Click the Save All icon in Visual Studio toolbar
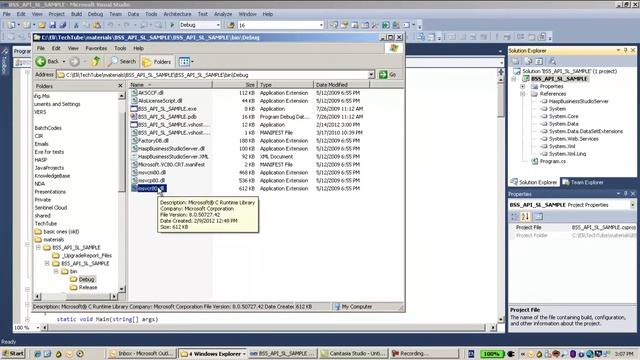Screen dimensions: 640x360 (x=63, y=25)
